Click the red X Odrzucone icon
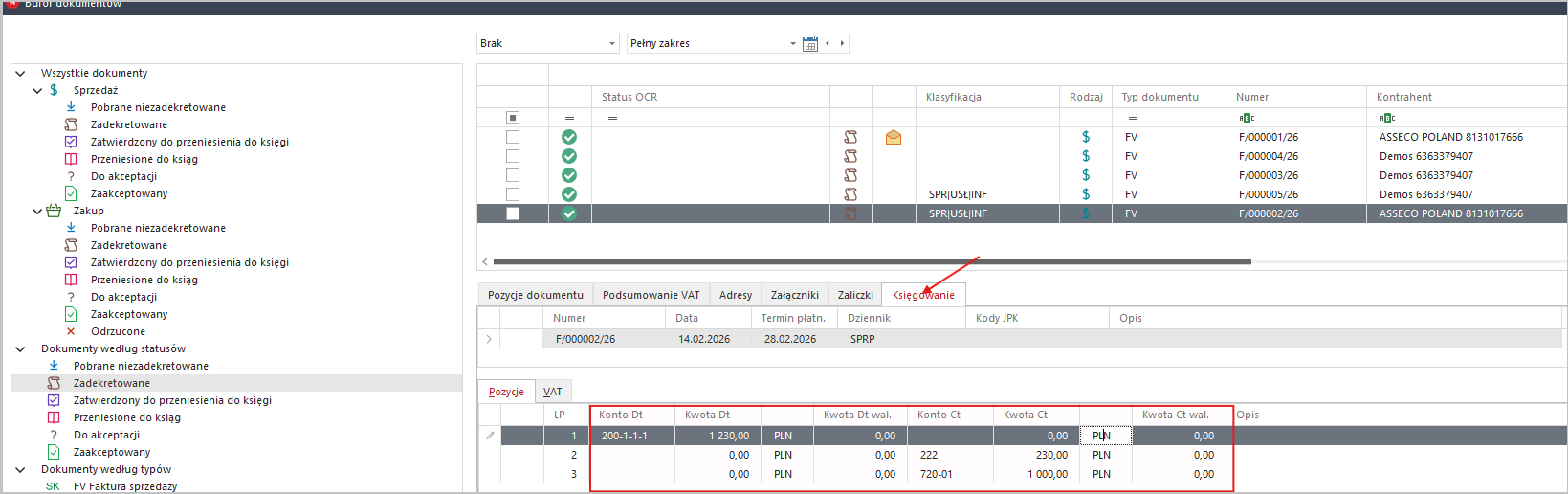The height and width of the screenshot is (494, 1568). tap(71, 331)
